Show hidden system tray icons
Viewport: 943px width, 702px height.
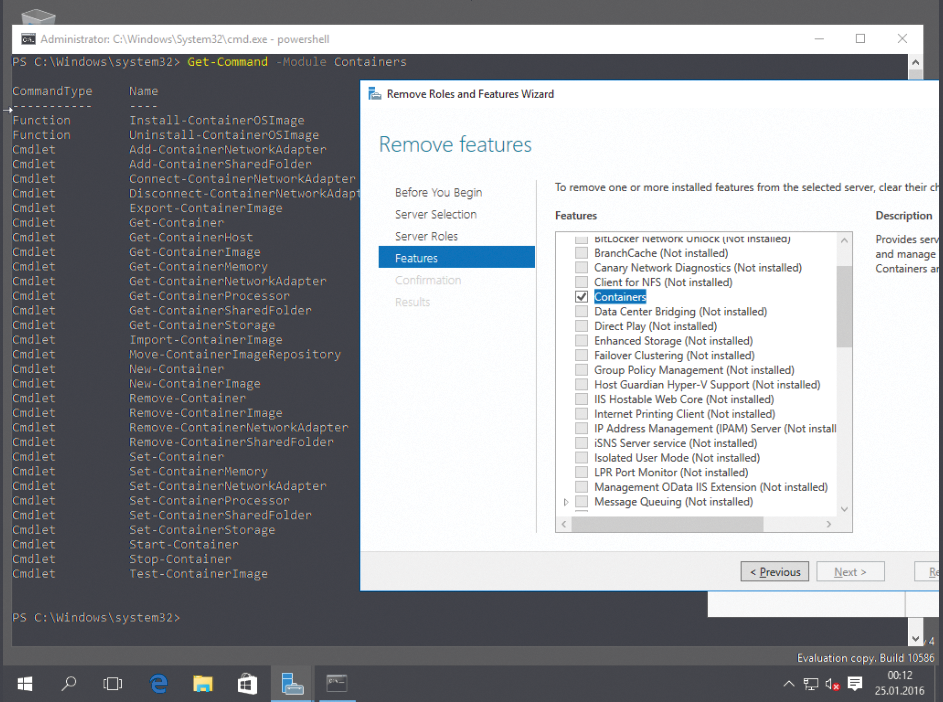click(x=789, y=684)
